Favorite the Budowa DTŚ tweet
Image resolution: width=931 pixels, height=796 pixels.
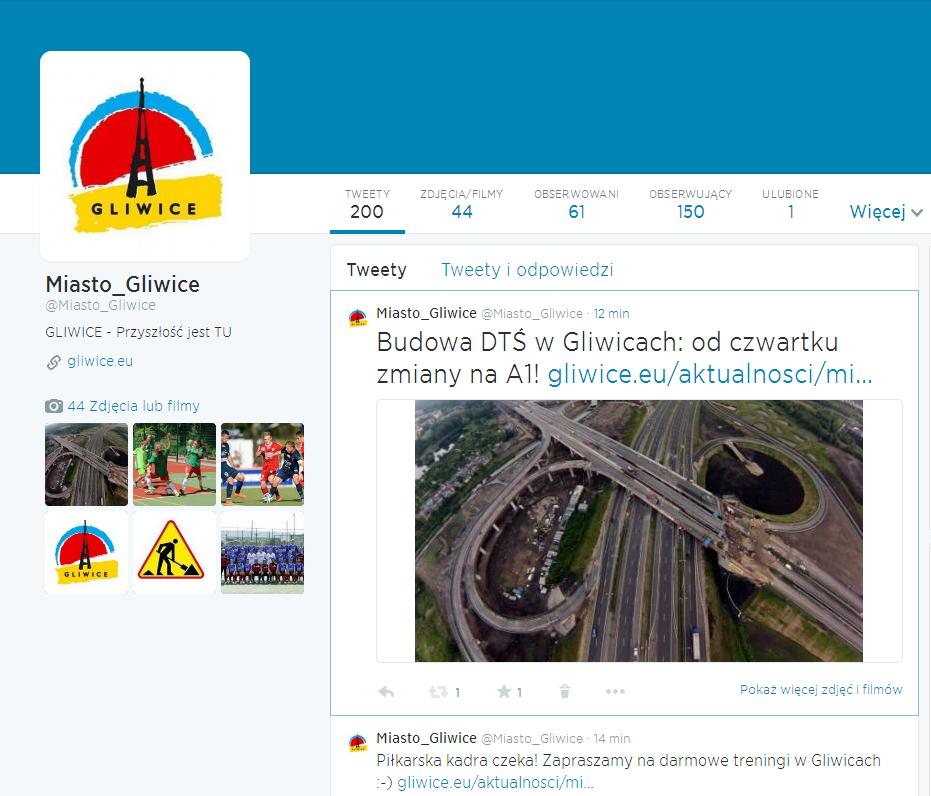tap(504, 691)
